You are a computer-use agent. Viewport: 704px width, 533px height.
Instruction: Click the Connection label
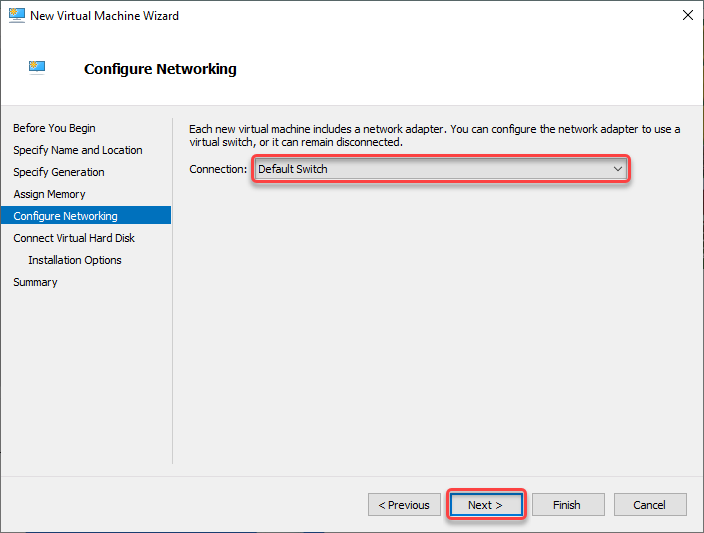point(218,169)
